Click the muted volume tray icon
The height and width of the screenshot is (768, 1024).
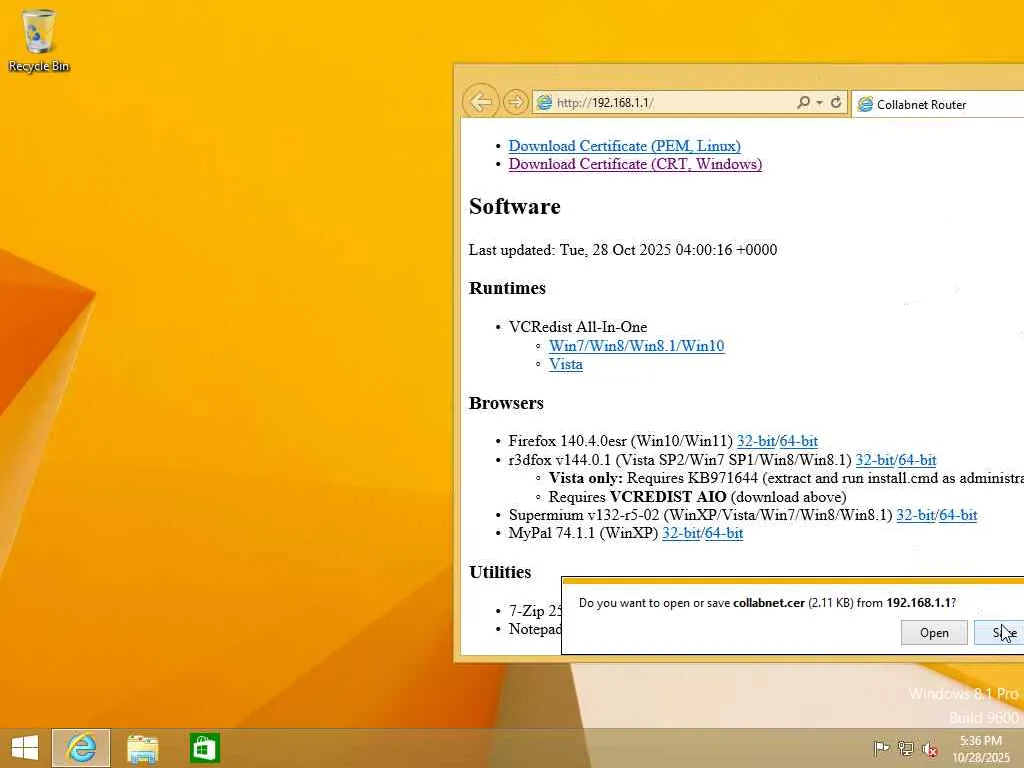pos(929,749)
